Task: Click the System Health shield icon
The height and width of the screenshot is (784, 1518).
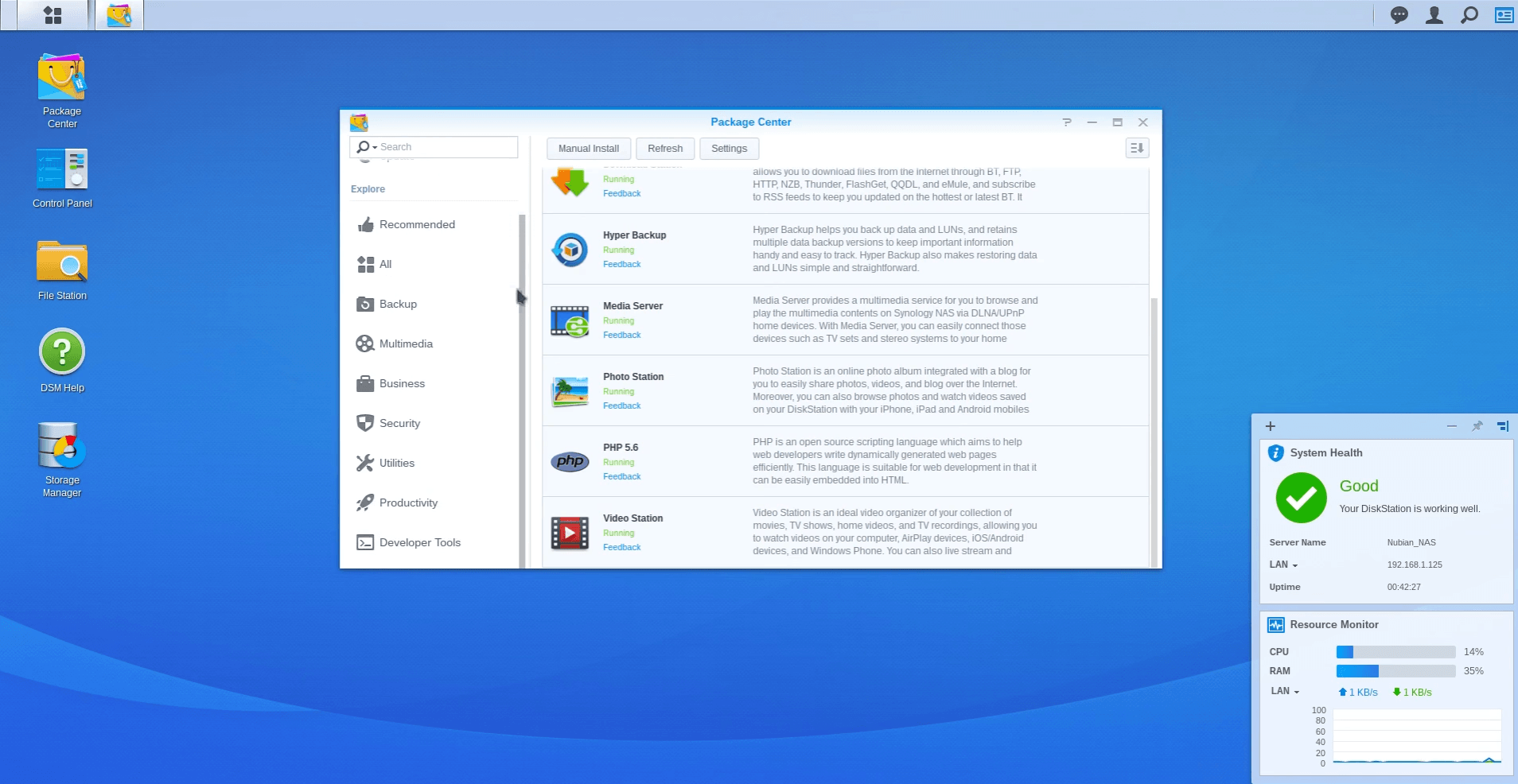Action: click(x=1275, y=452)
